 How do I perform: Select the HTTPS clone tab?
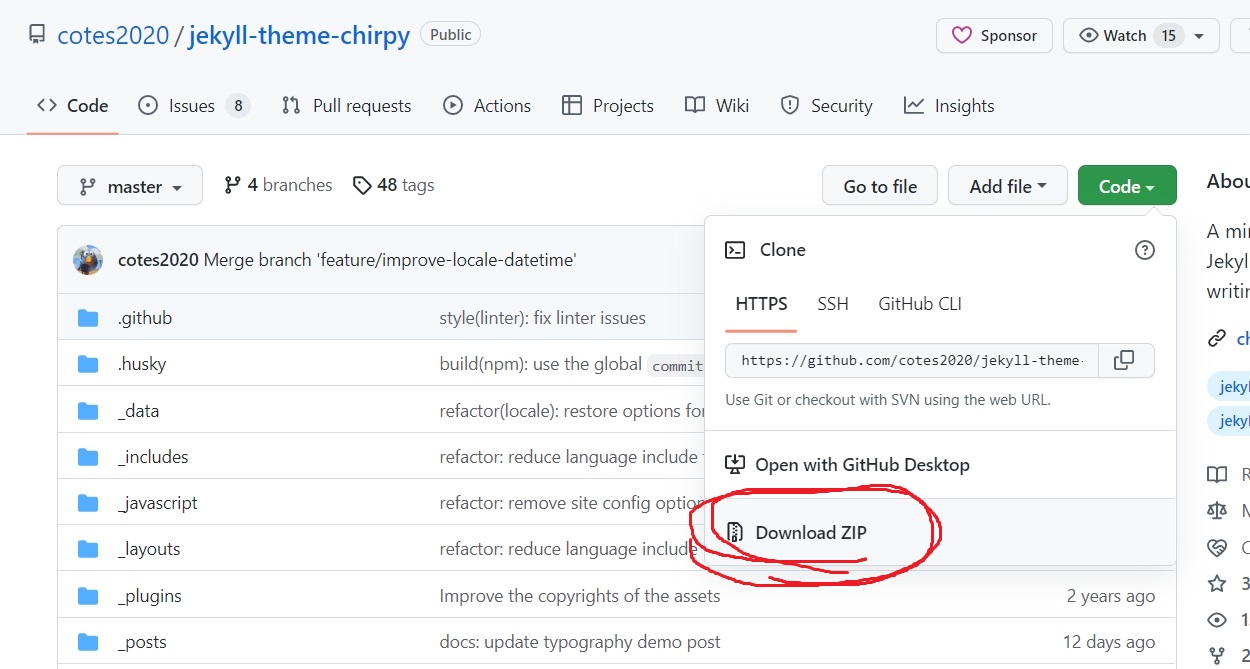tap(761, 304)
